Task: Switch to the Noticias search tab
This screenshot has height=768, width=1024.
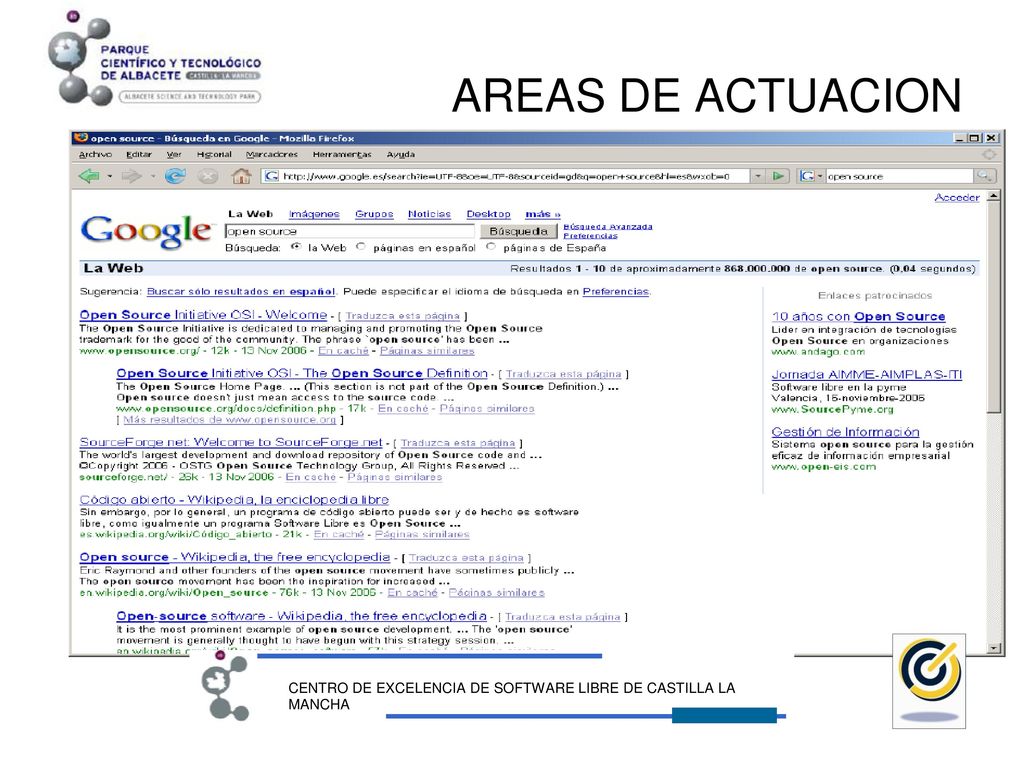Action: coord(429,214)
